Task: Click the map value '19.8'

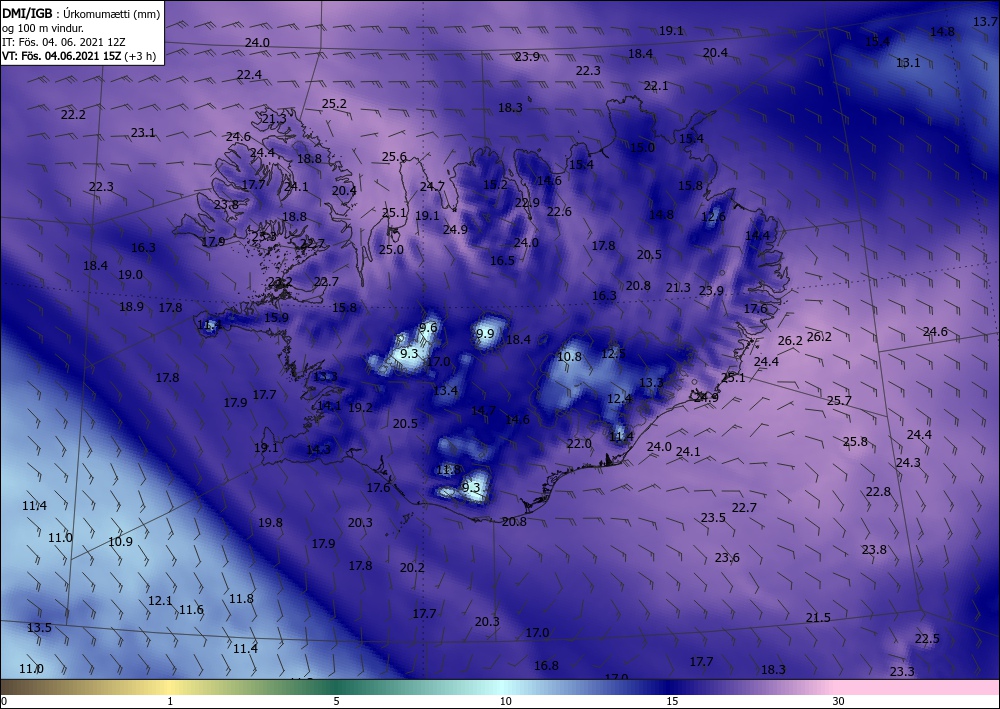Action: tap(270, 522)
